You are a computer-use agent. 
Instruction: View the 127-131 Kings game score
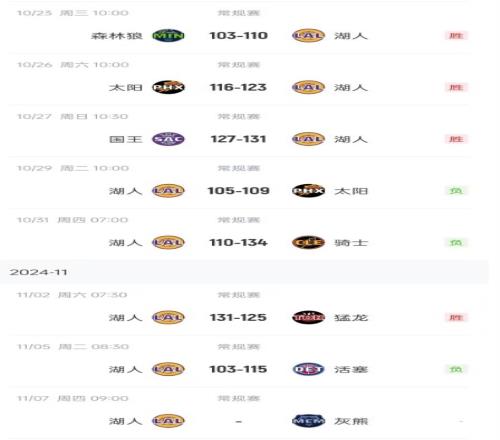[238, 139]
